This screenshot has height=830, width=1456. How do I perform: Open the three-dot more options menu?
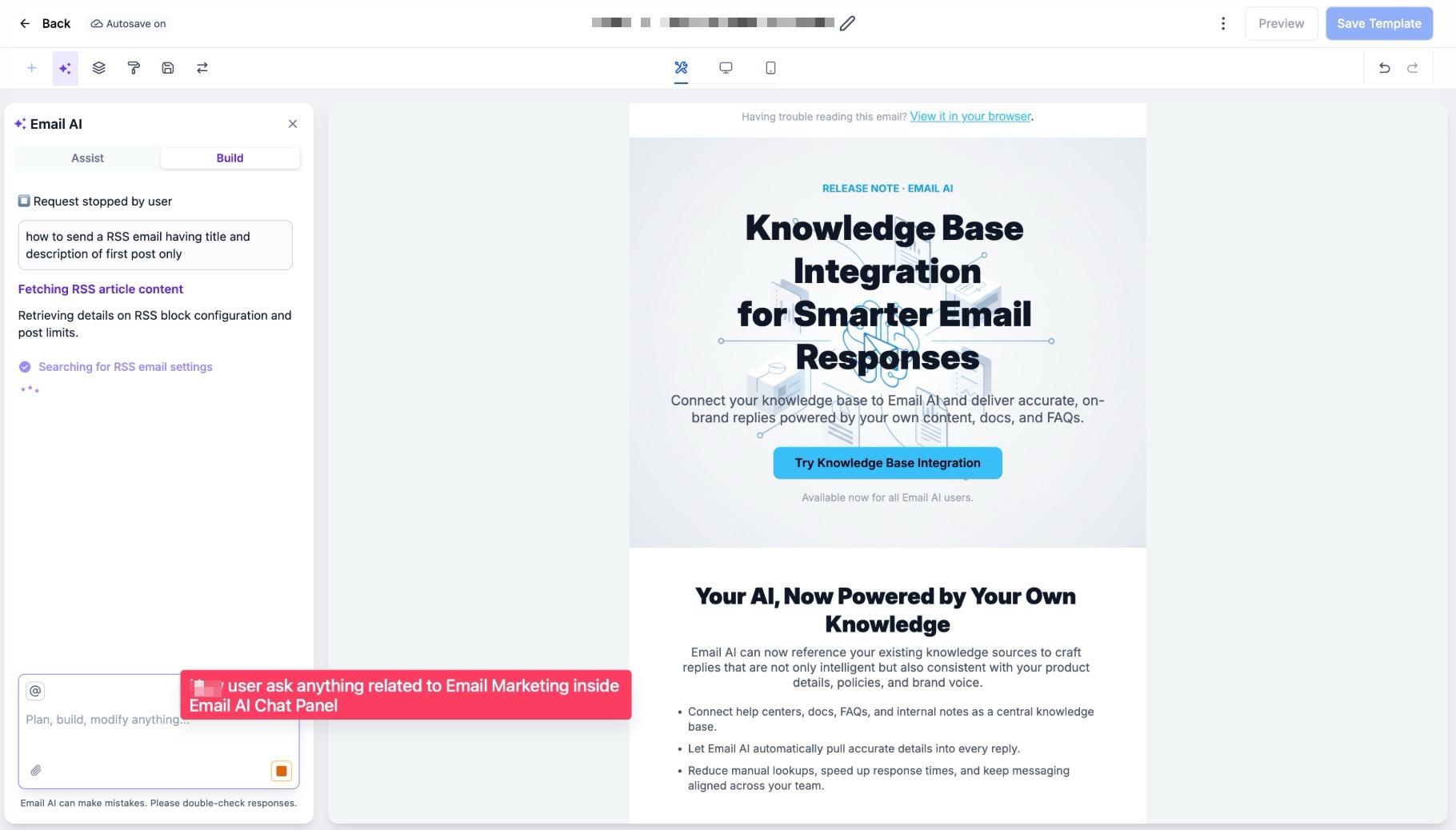click(1222, 24)
